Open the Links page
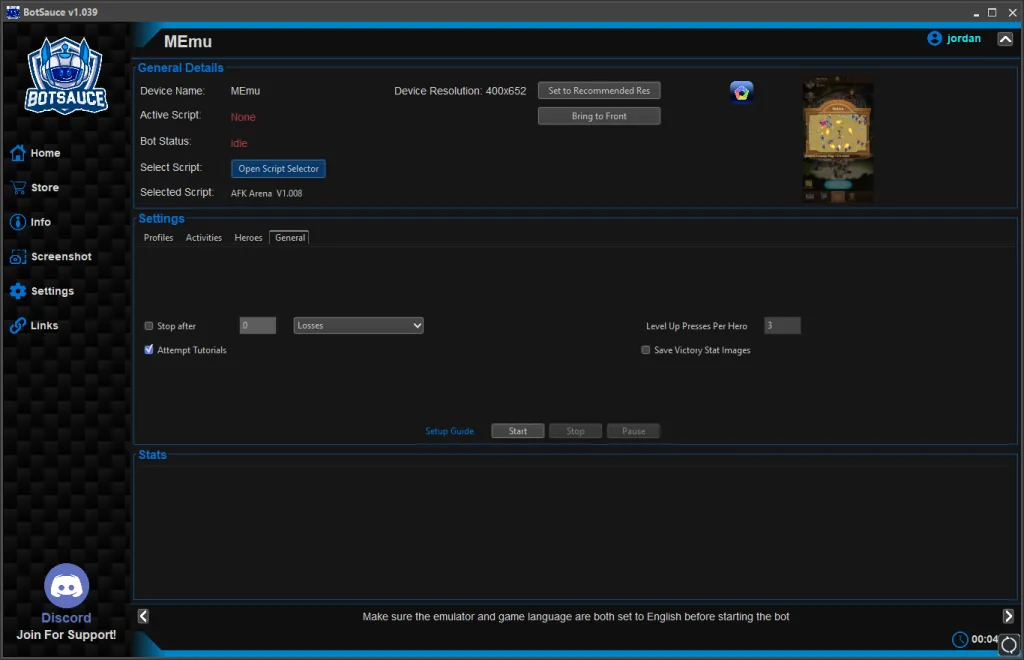The height and width of the screenshot is (660, 1024). (34, 325)
